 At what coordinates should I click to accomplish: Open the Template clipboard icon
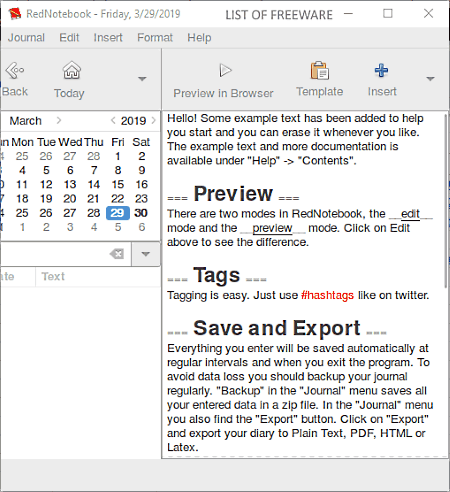320,70
